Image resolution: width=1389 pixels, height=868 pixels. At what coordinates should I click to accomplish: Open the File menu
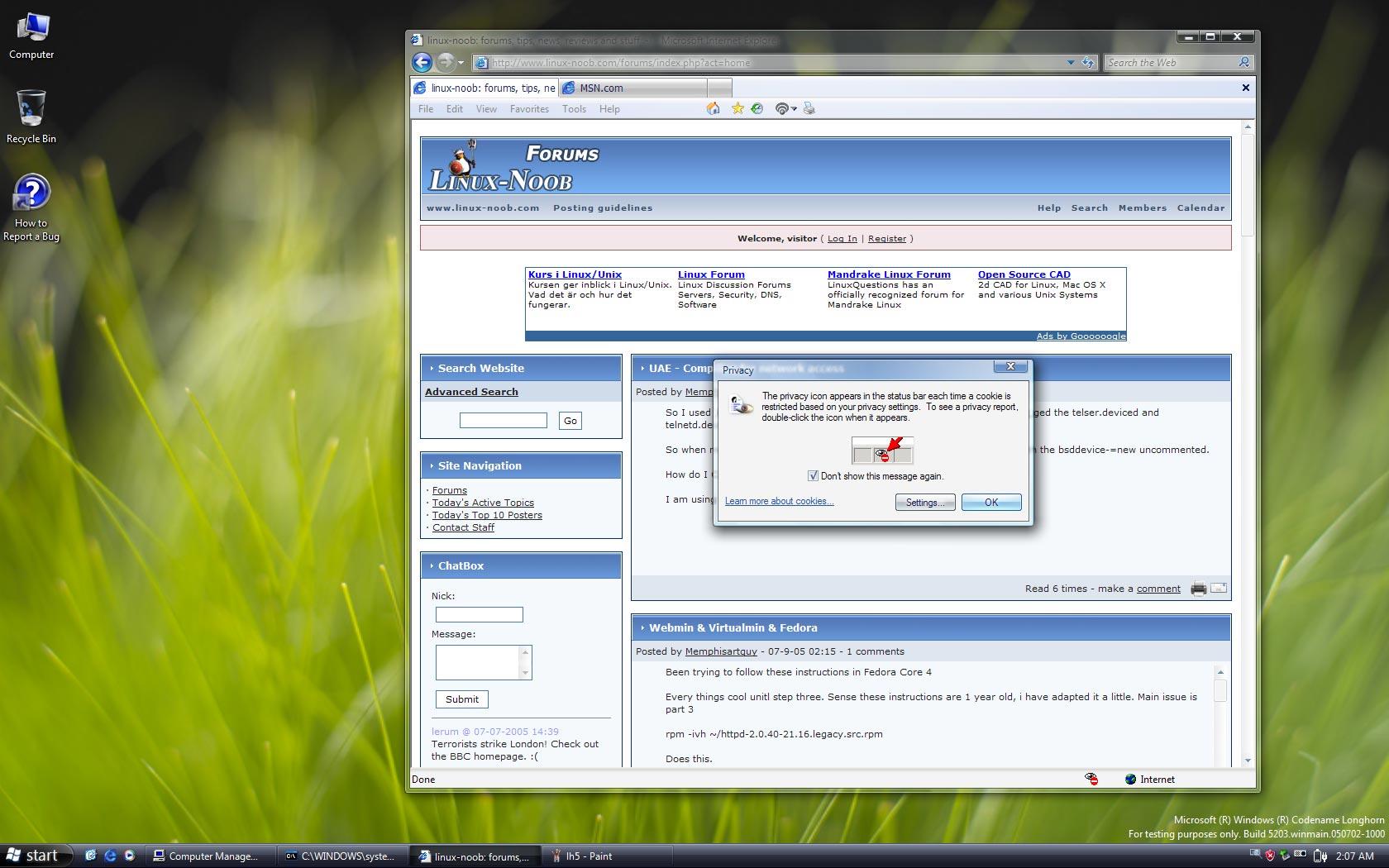pyautogui.click(x=426, y=109)
